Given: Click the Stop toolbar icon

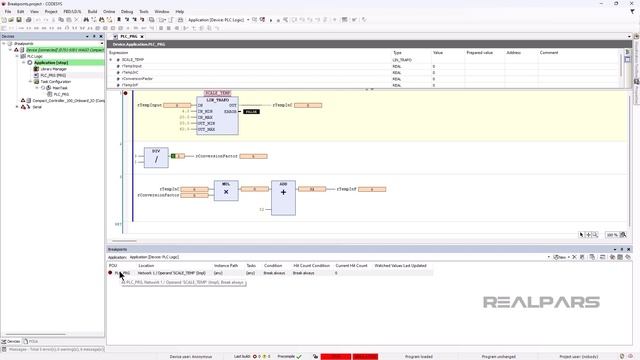Looking at the screenshot, I should coord(278,20).
